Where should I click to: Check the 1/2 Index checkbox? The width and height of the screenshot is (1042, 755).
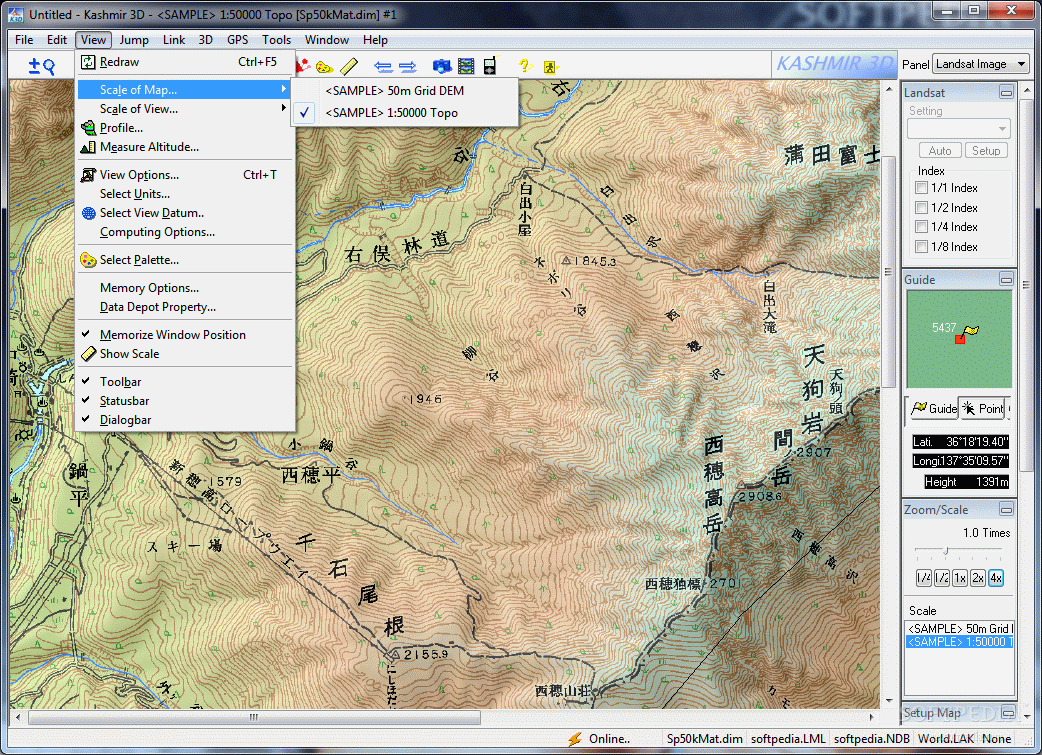click(x=921, y=208)
